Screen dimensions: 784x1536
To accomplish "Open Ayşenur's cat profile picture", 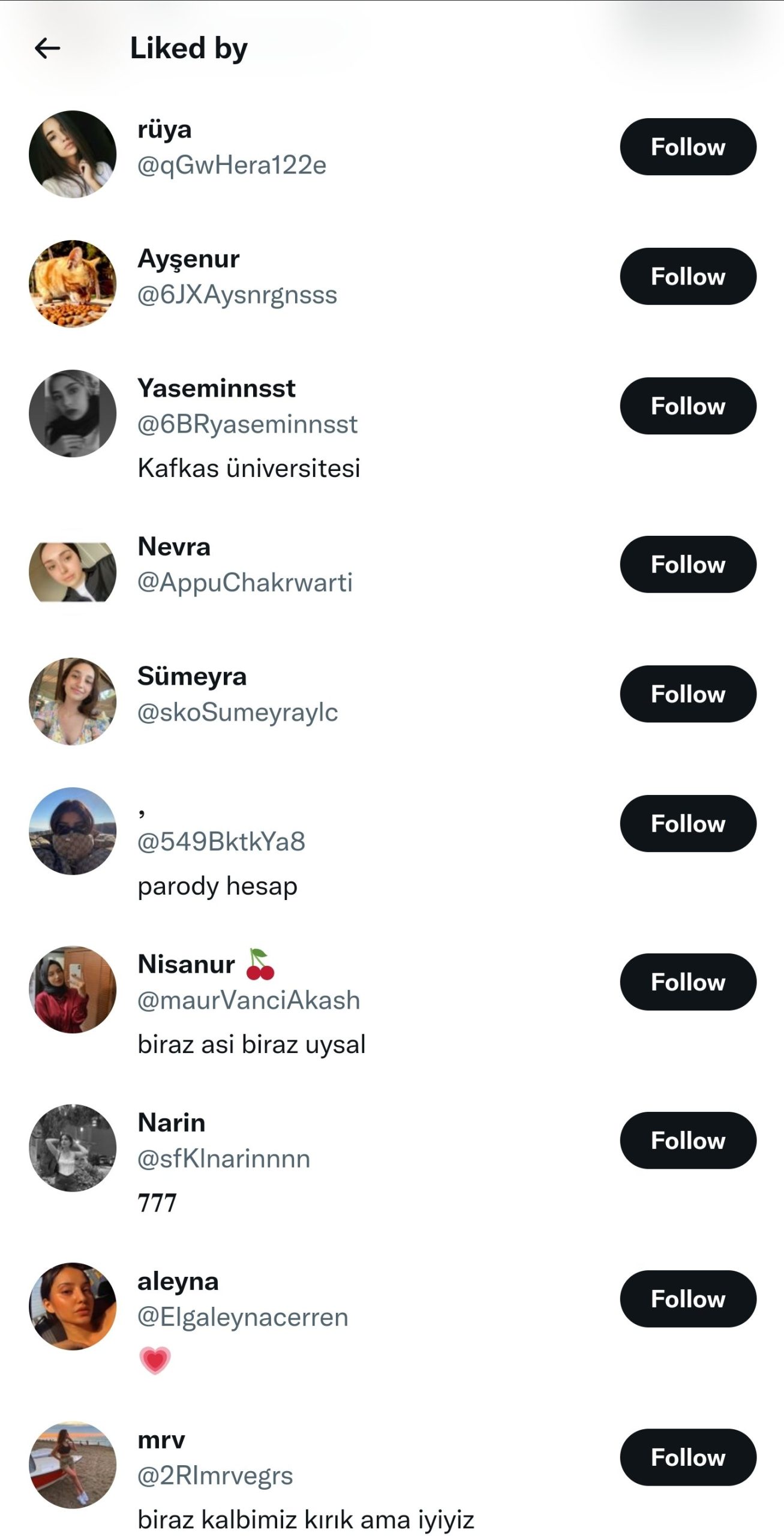I will click(73, 284).
